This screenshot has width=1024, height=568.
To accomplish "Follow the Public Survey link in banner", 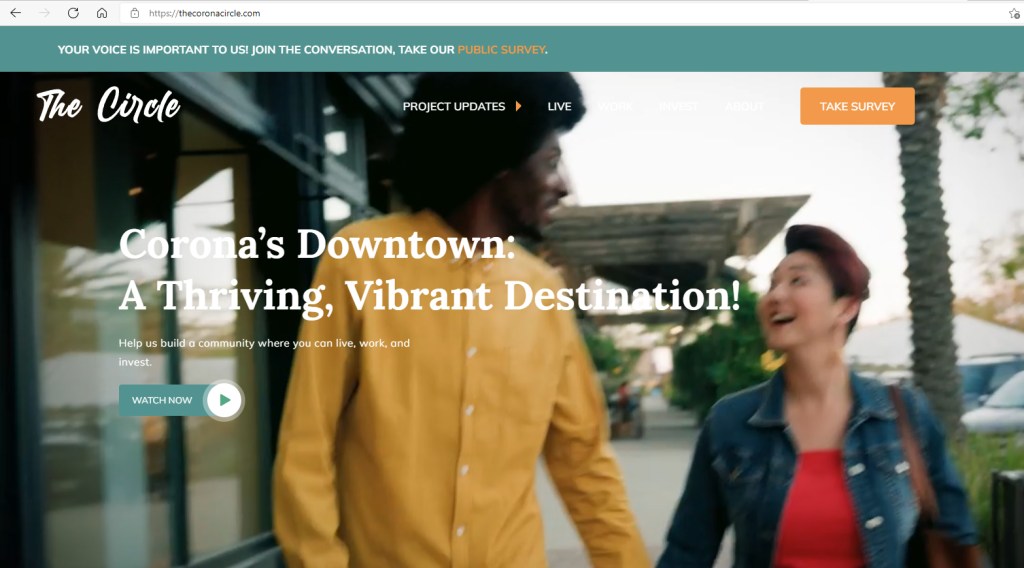I will [501, 49].
